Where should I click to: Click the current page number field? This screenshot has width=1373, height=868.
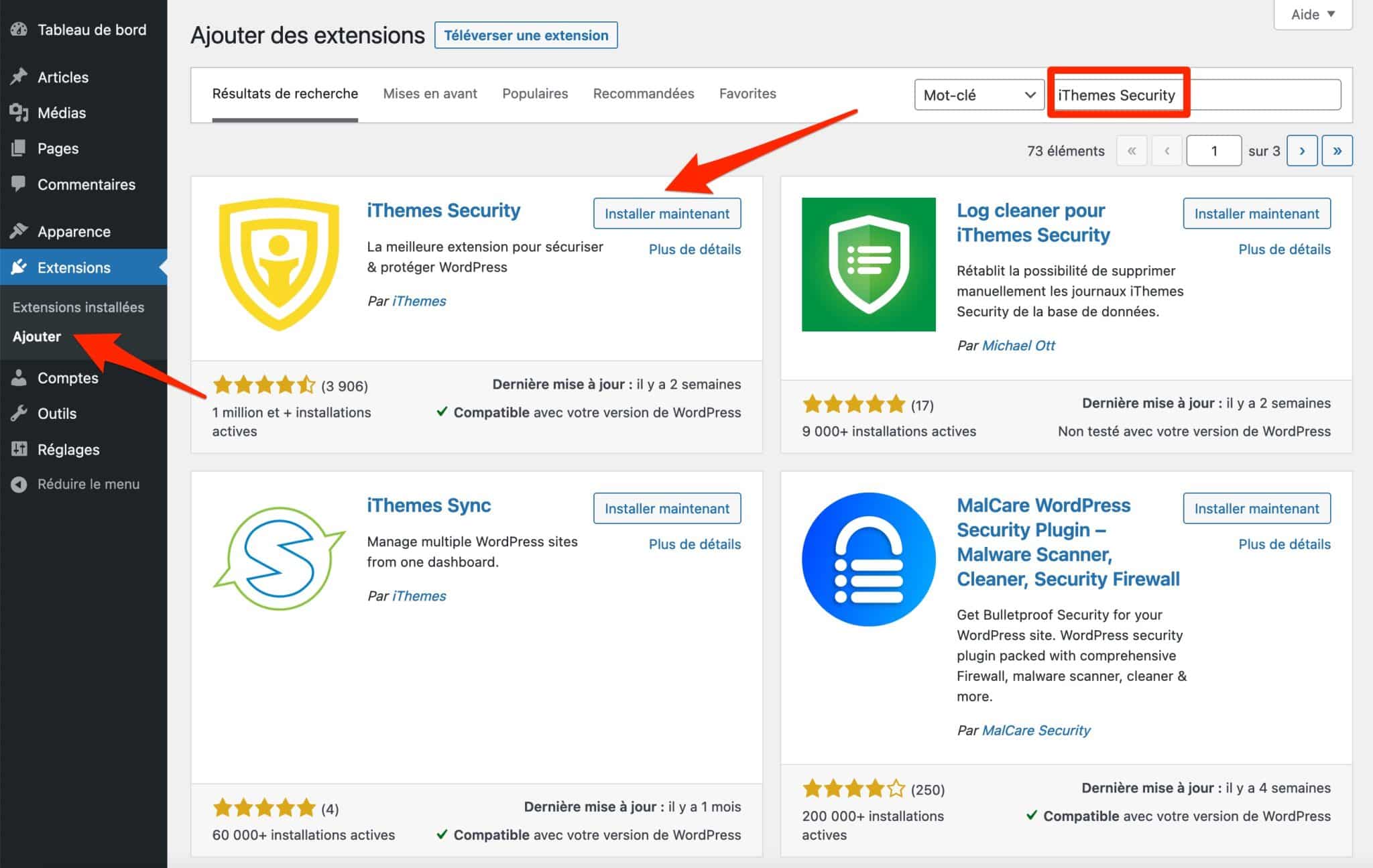coord(1214,151)
